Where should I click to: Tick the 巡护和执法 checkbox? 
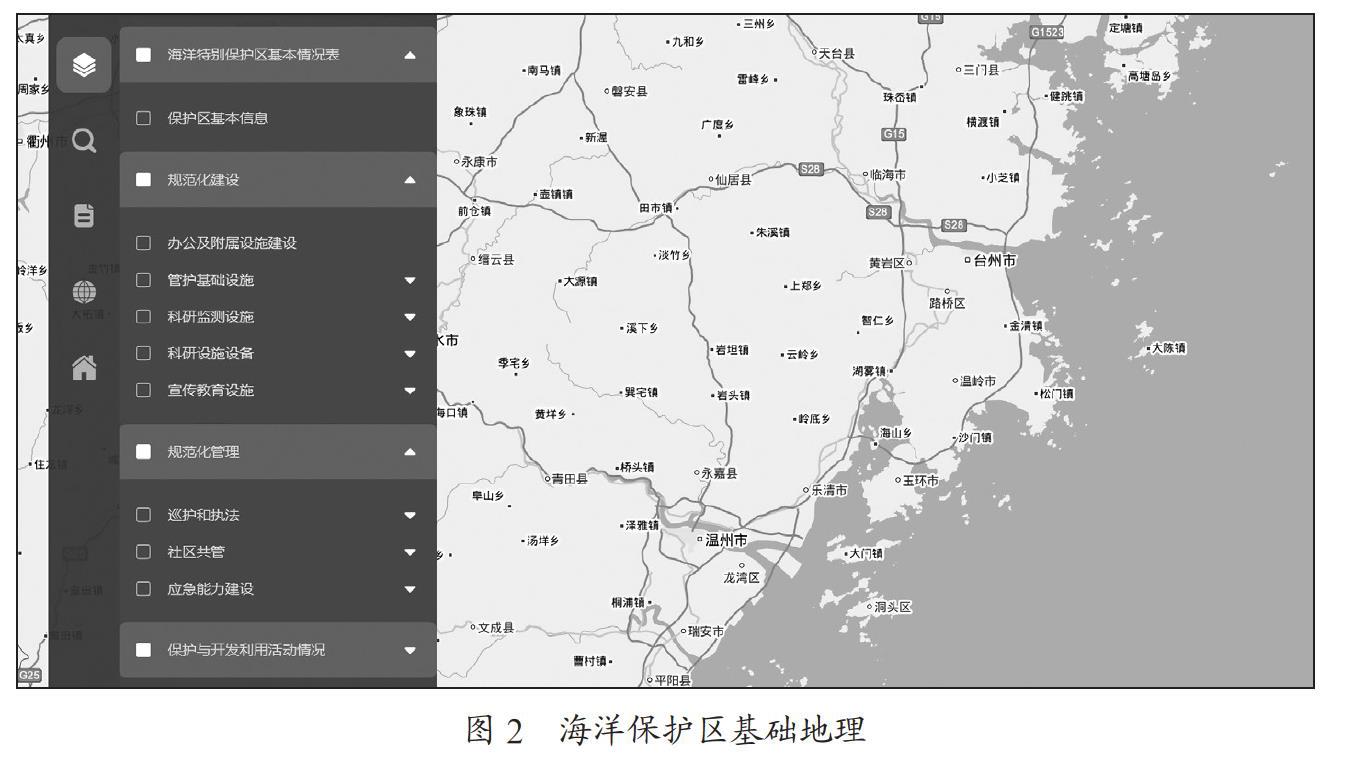pos(143,515)
